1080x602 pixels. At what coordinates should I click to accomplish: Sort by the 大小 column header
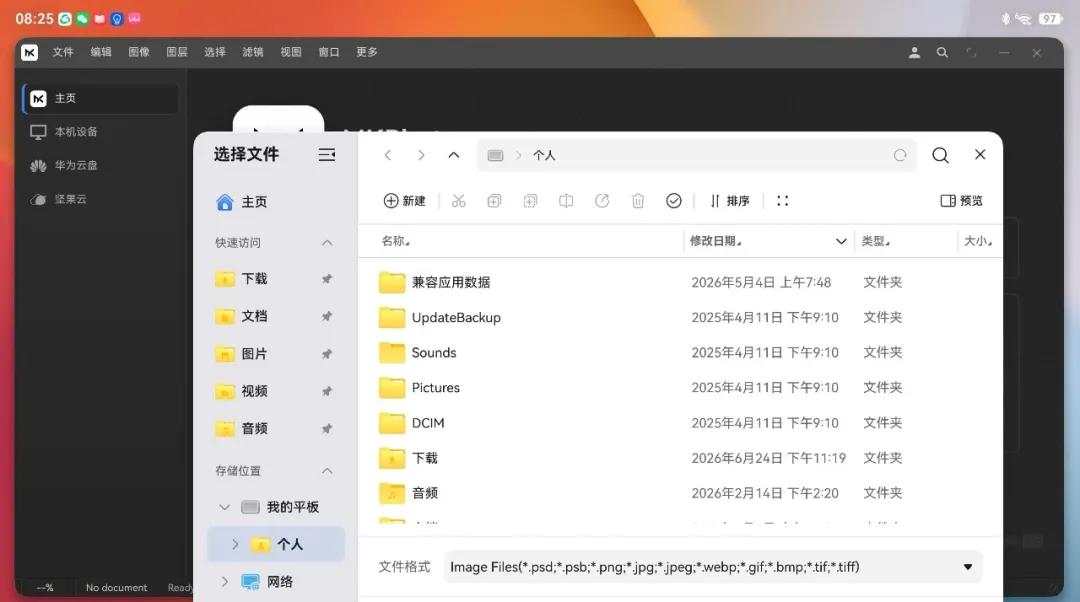(978, 241)
